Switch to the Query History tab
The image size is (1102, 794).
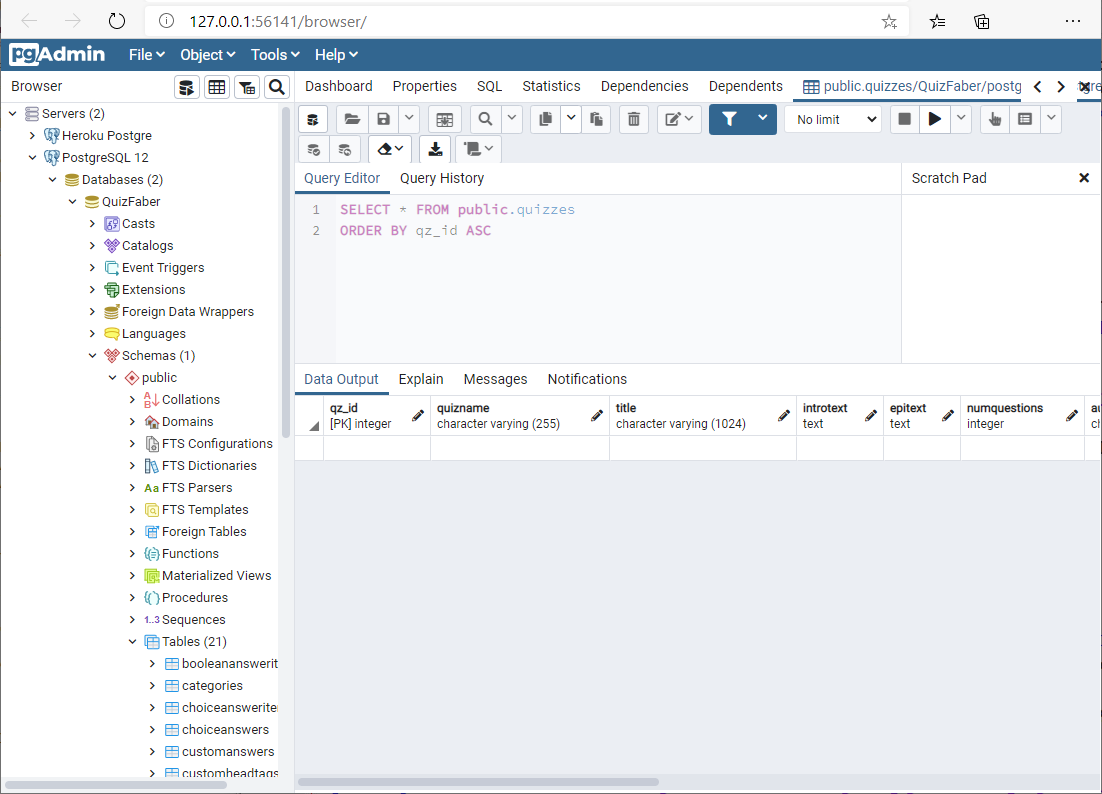441,178
